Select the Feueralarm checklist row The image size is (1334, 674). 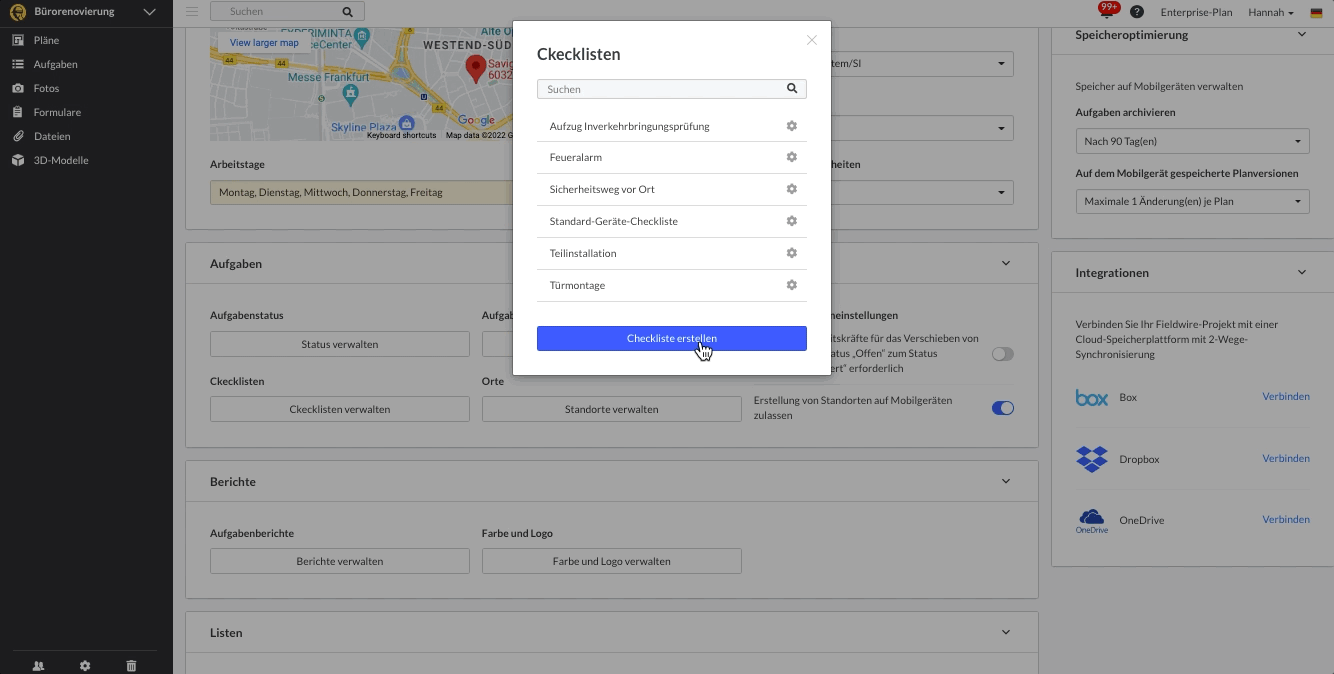click(672, 157)
